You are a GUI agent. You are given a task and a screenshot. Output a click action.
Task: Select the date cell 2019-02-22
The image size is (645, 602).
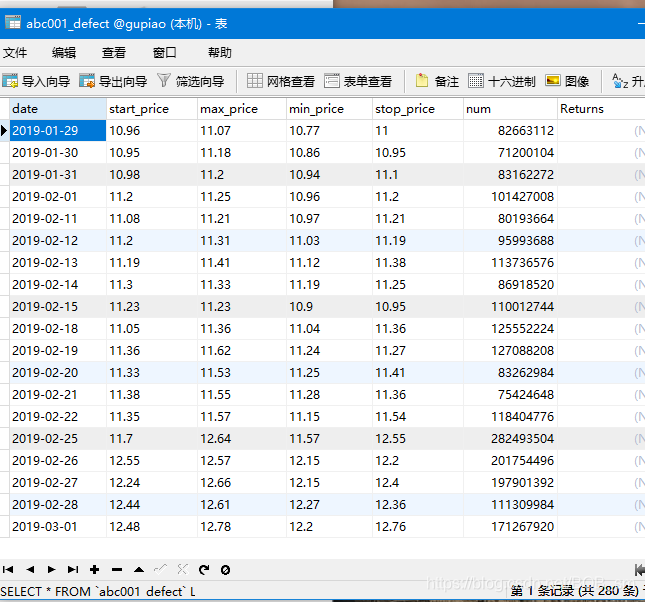pyautogui.click(x=58, y=416)
